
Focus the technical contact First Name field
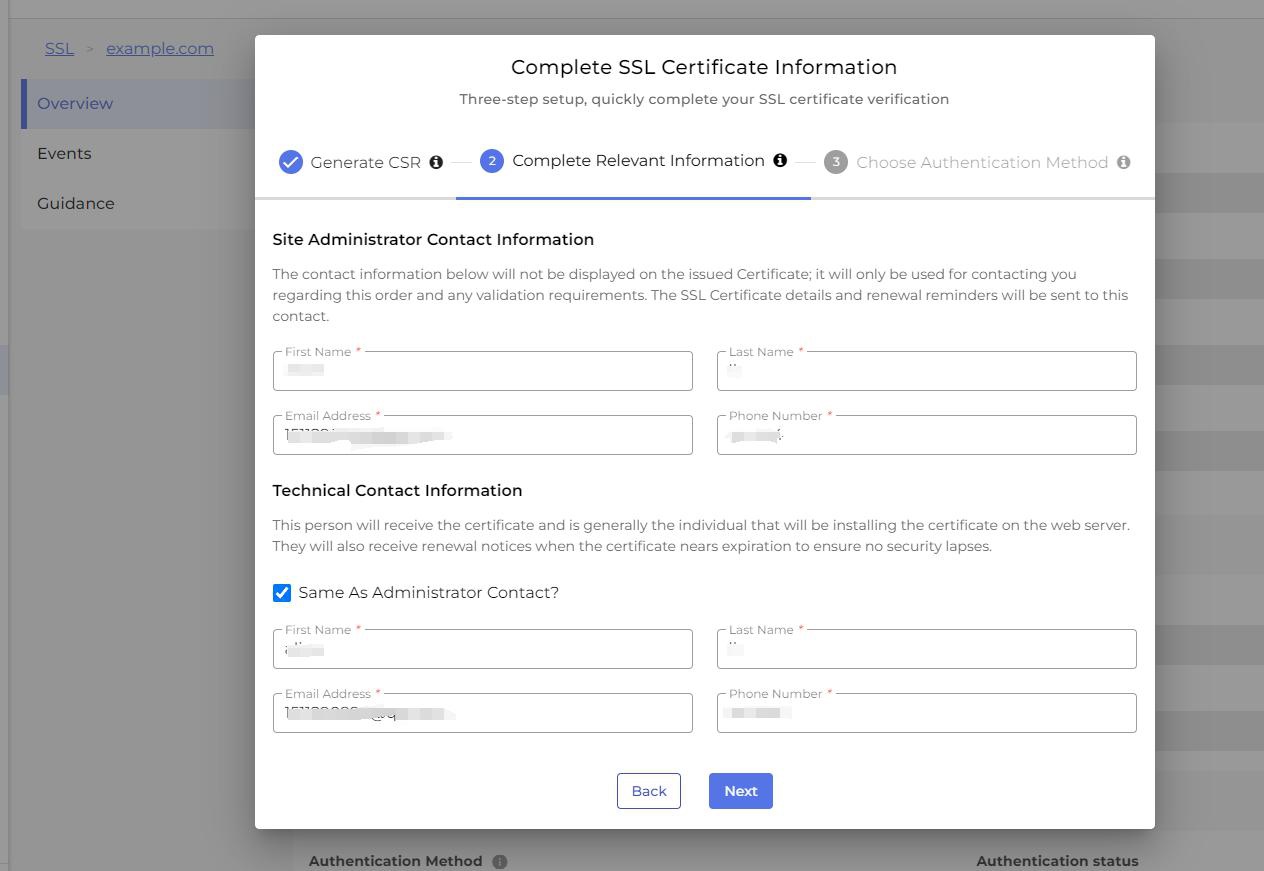click(483, 649)
